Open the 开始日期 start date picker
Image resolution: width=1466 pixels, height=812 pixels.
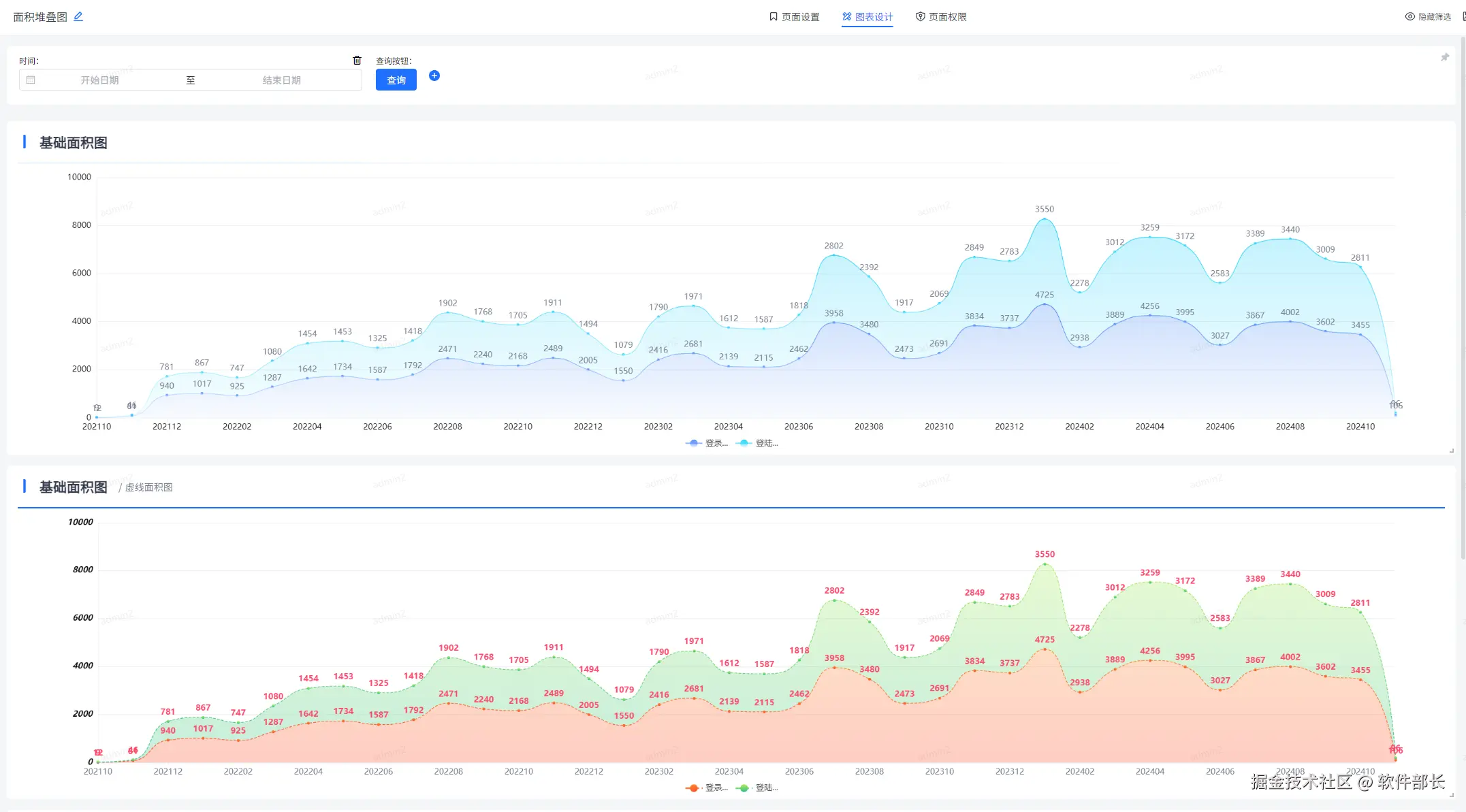tap(99, 80)
